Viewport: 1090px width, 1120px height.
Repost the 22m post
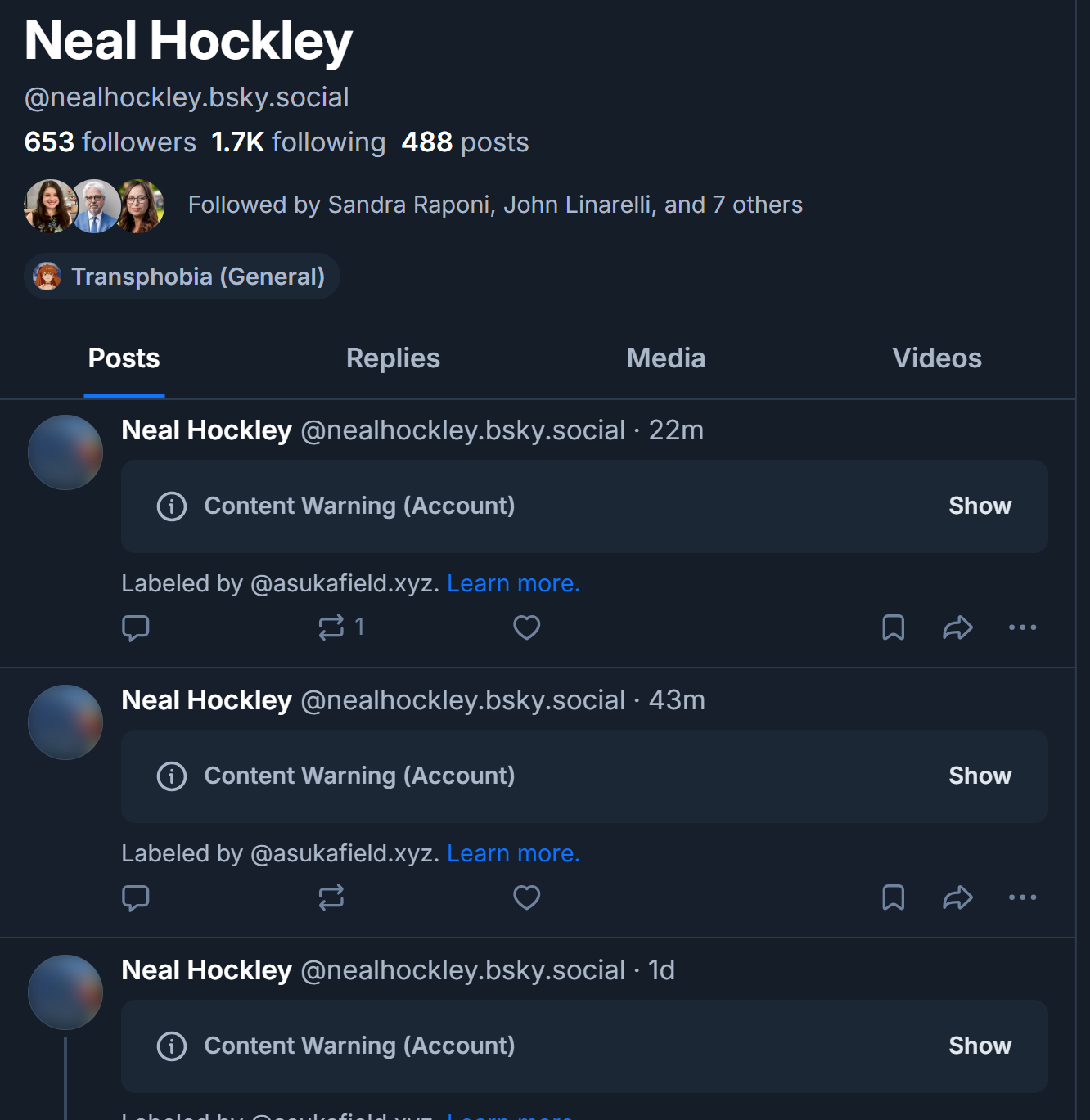331,627
